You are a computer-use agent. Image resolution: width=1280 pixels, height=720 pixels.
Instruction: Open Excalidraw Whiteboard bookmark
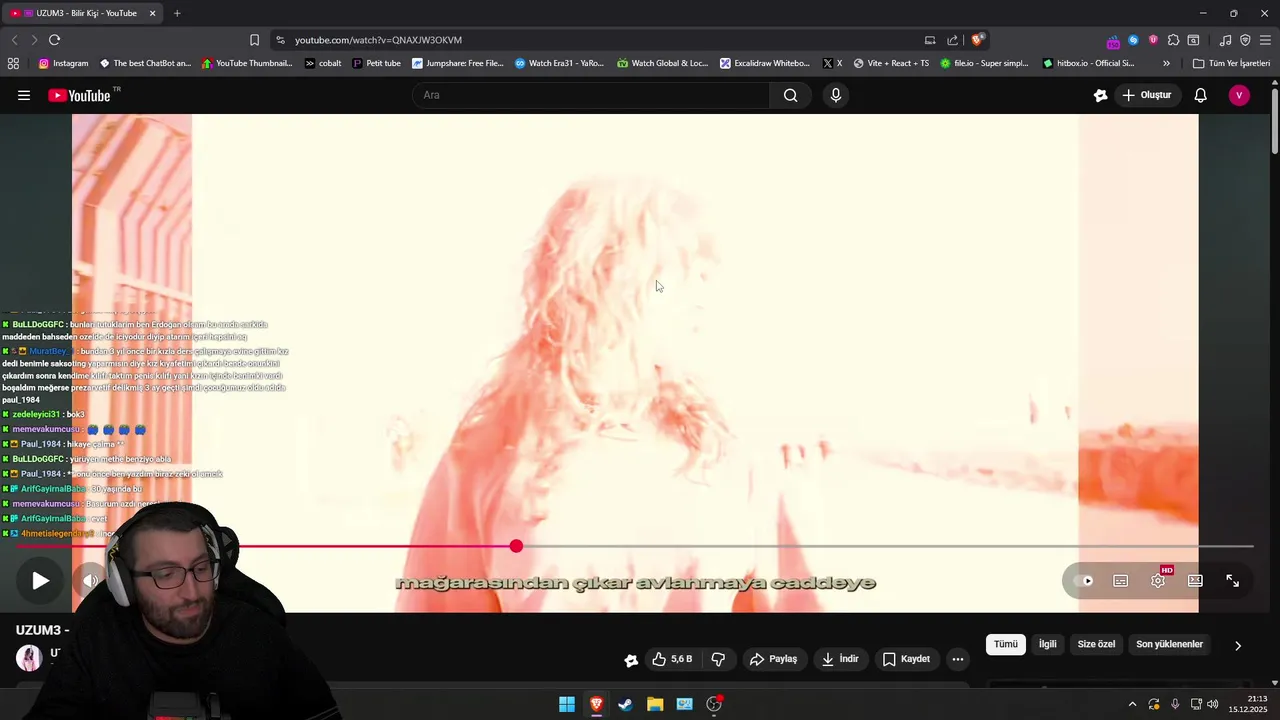(765, 63)
